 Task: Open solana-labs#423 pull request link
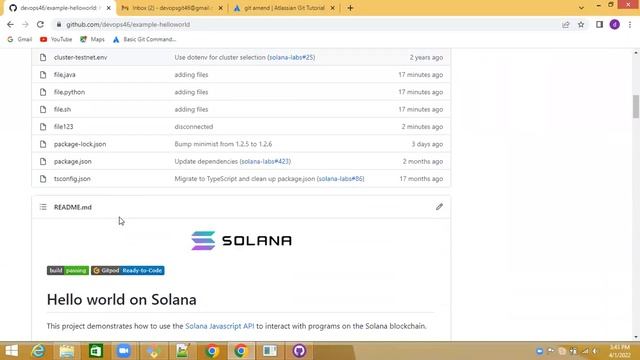point(265,162)
